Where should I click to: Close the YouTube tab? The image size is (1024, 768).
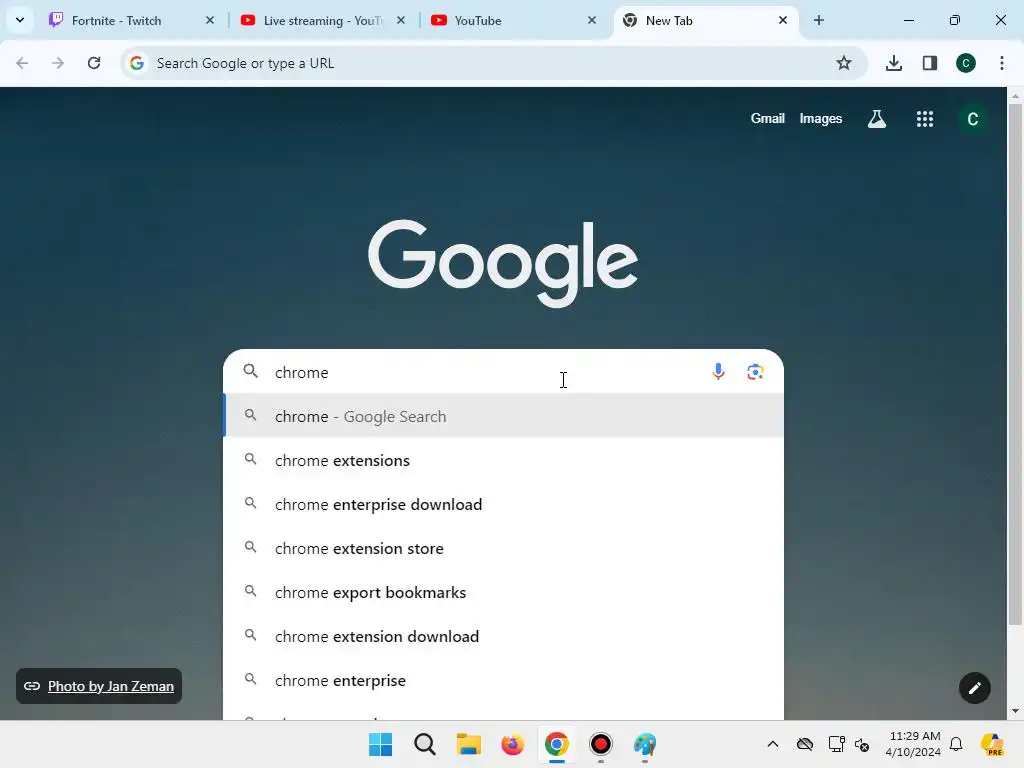coord(592,20)
